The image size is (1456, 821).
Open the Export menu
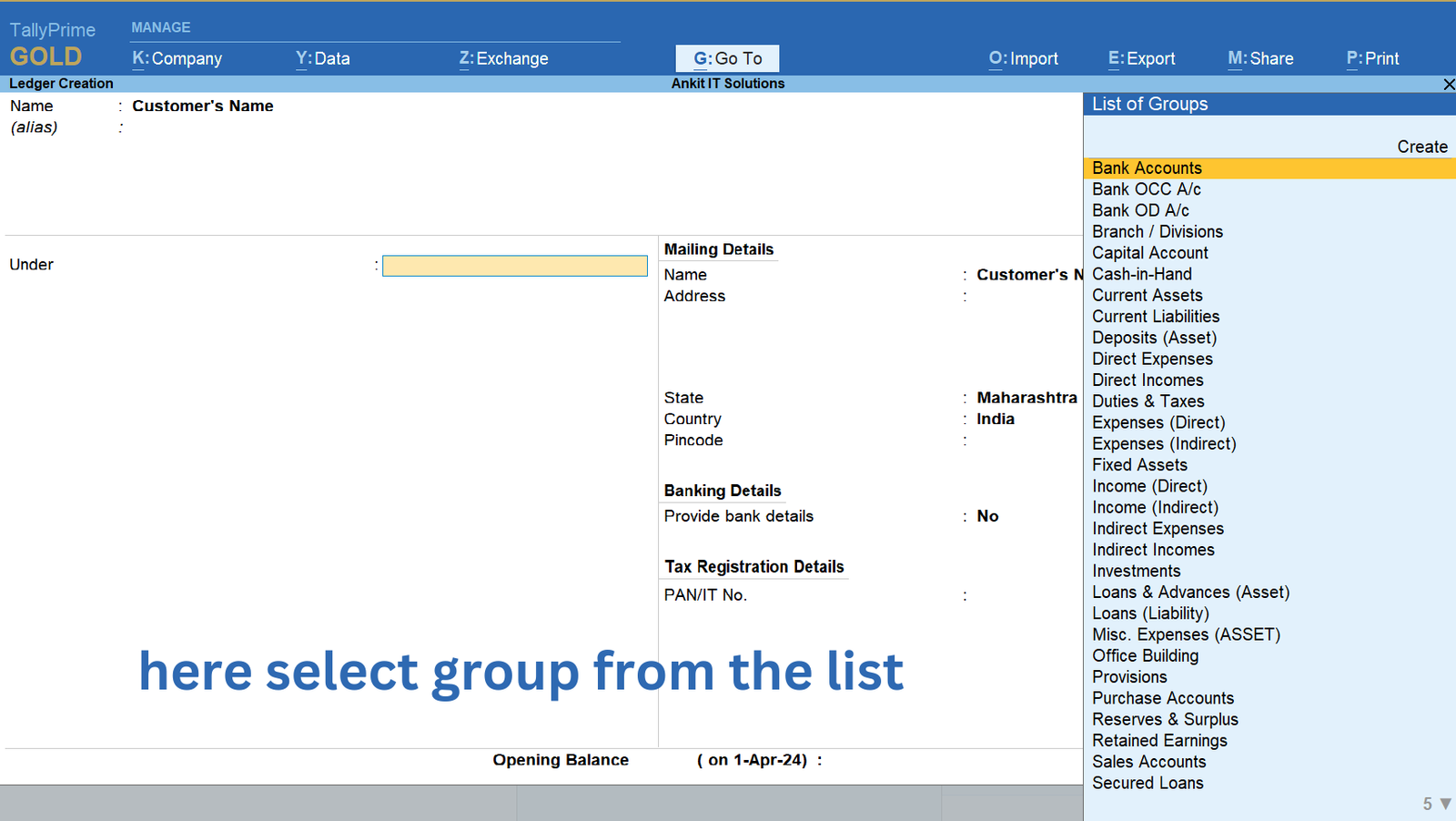[x=1141, y=58]
